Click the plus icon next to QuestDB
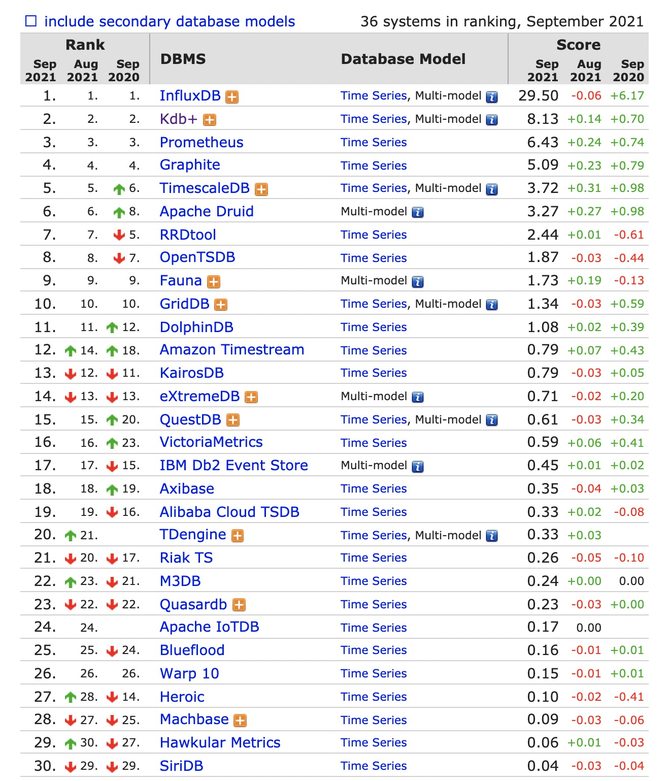This screenshot has height=781, width=670. coord(232,420)
